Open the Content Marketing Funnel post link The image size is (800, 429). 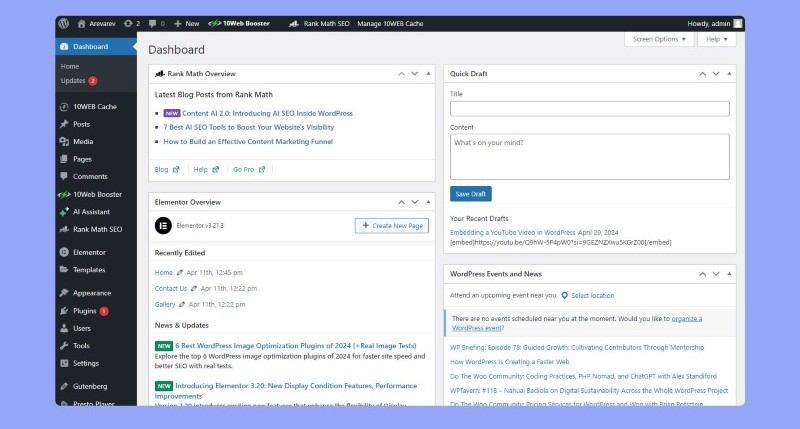click(x=248, y=141)
